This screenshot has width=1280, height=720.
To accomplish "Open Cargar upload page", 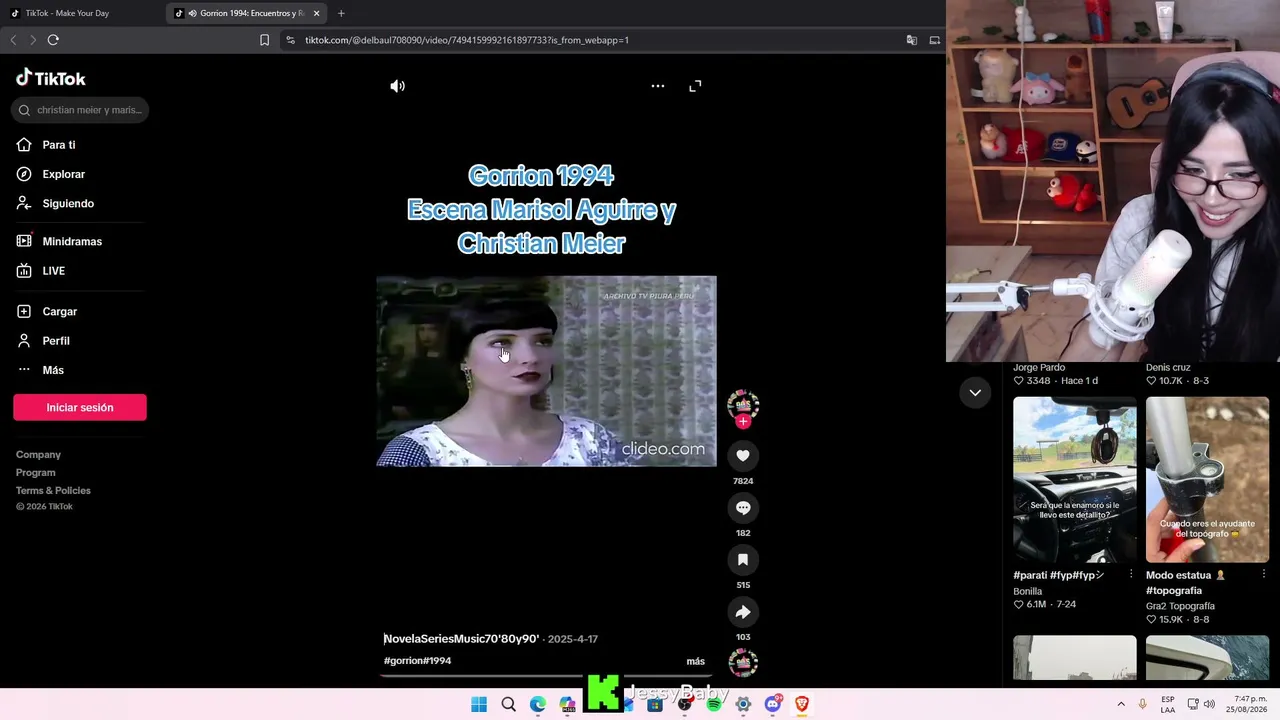I will pos(60,311).
